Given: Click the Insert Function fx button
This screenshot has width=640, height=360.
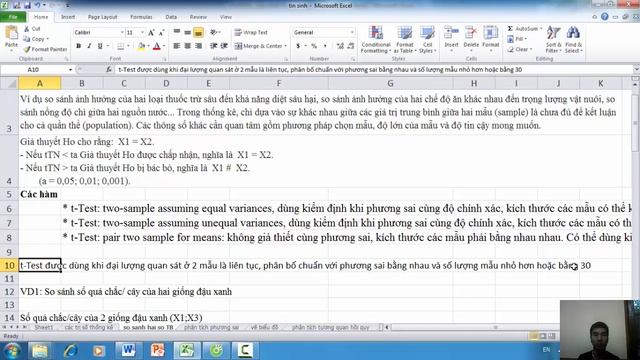Looking at the screenshot, I should click(109, 70).
